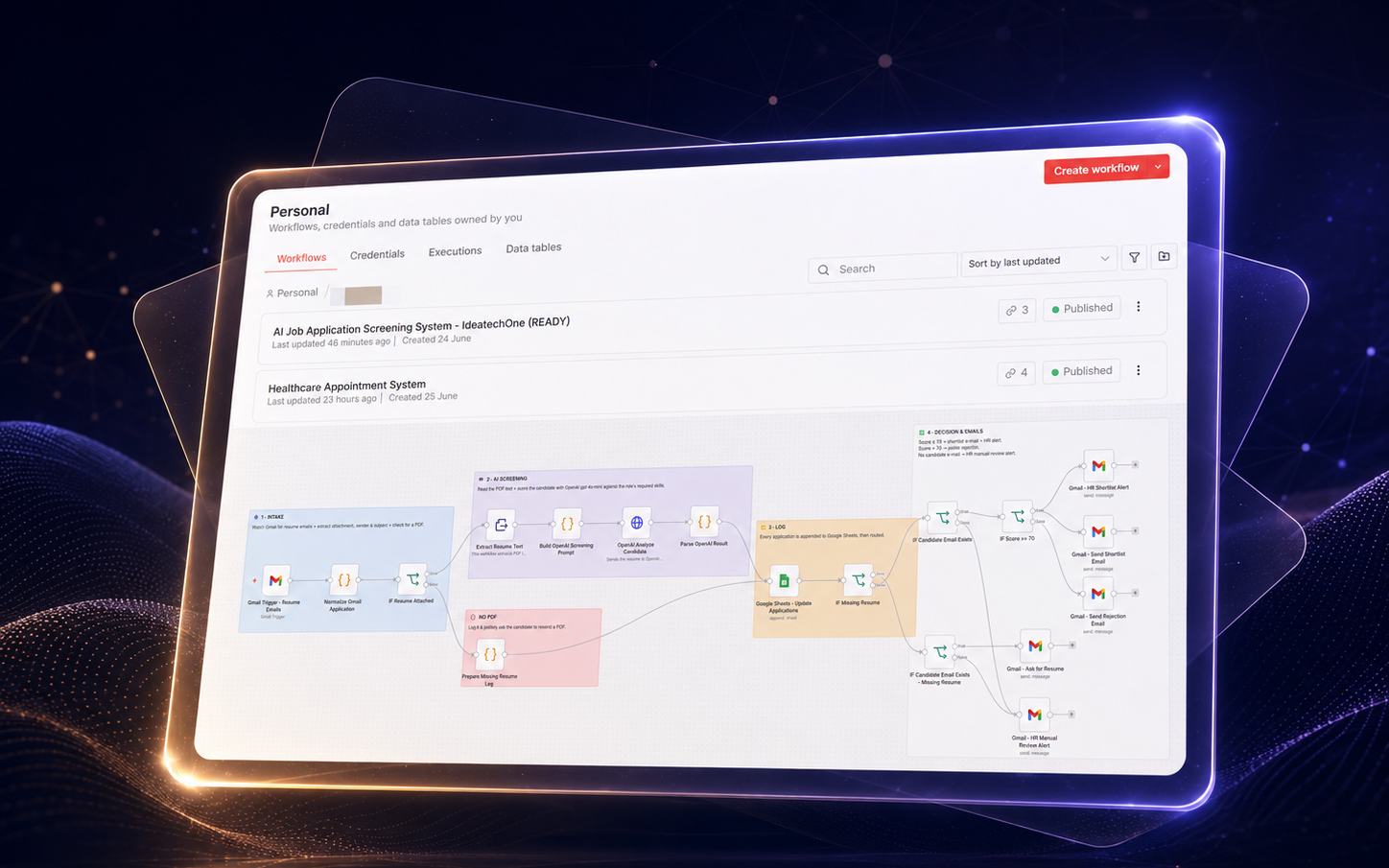Image resolution: width=1389 pixels, height=868 pixels.
Task: Click the Published badge on AI Job Application
Action: 1081,309
